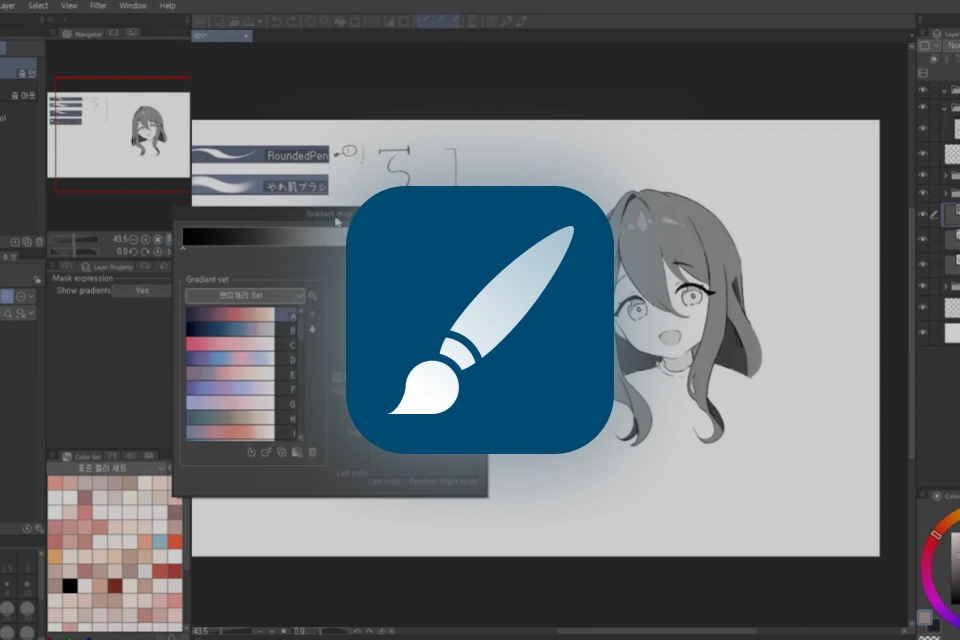This screenshot has height=640, width=960.
Task: Open the Window menu
Action: click(x=132, y=6)
